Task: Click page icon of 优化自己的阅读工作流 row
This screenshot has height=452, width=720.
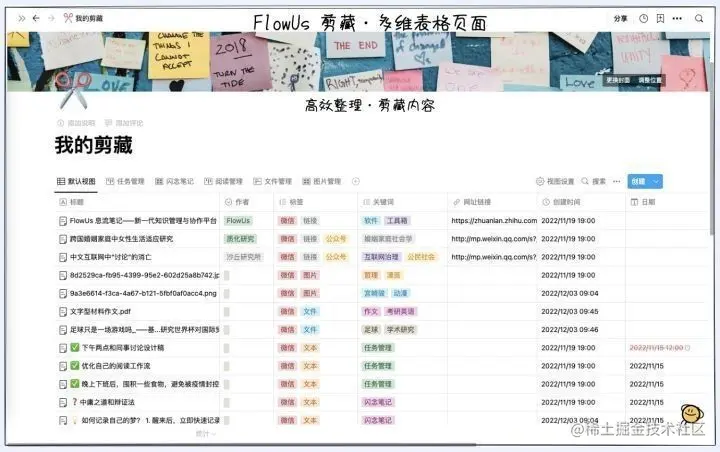Action: [63, 366]
